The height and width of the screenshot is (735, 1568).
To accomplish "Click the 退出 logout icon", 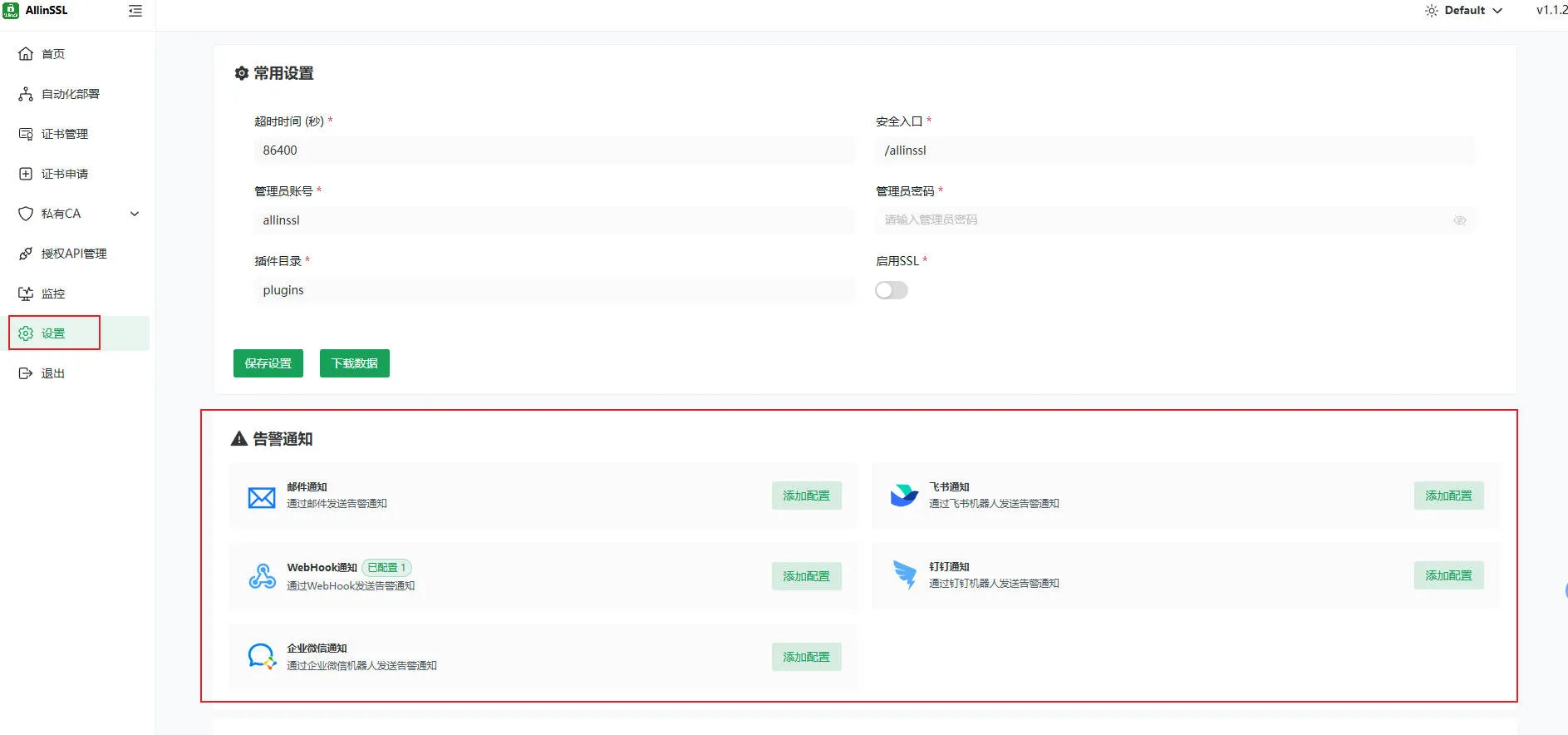I will pyautogui.click(x=26, y=373).
